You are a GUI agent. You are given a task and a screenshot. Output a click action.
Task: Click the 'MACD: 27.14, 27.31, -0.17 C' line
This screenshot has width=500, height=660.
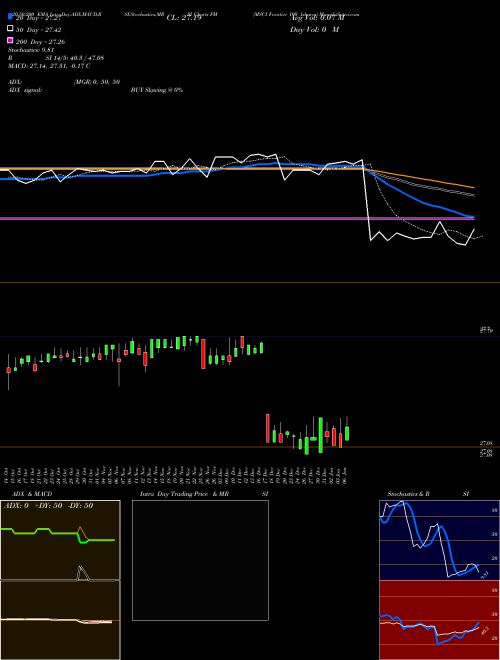49,66
